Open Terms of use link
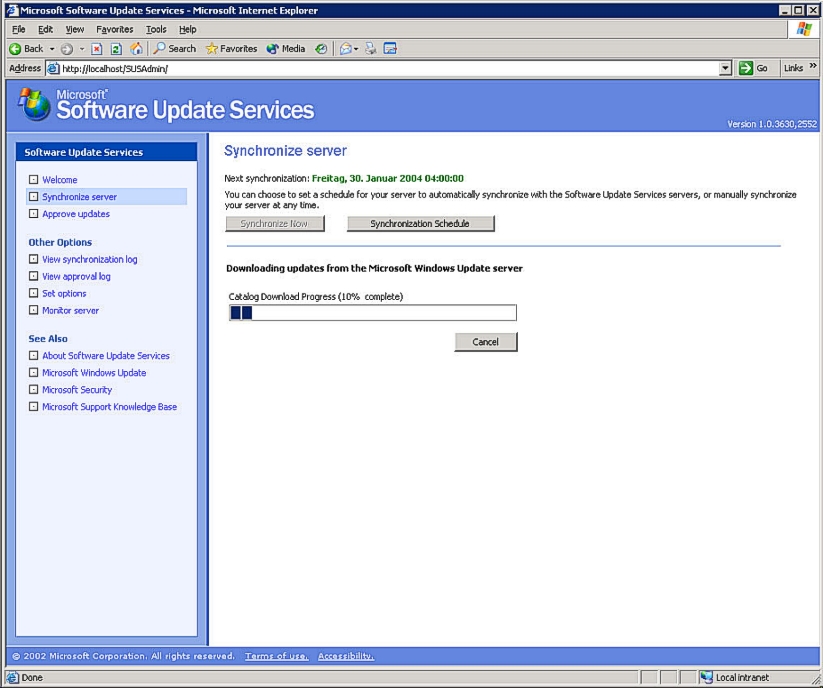Image resolution: width=823 pixels, height=688 pixels. tap(277, 656)
